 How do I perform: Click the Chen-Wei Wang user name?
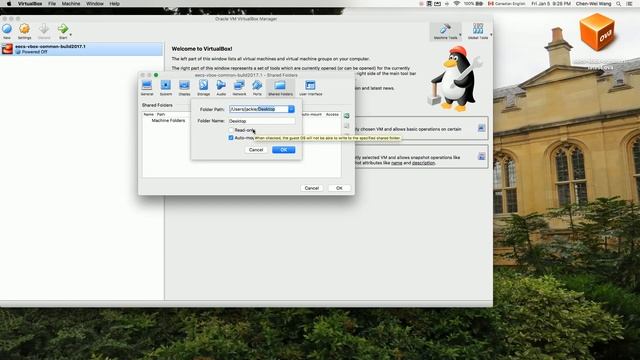[x=593, y=4]
